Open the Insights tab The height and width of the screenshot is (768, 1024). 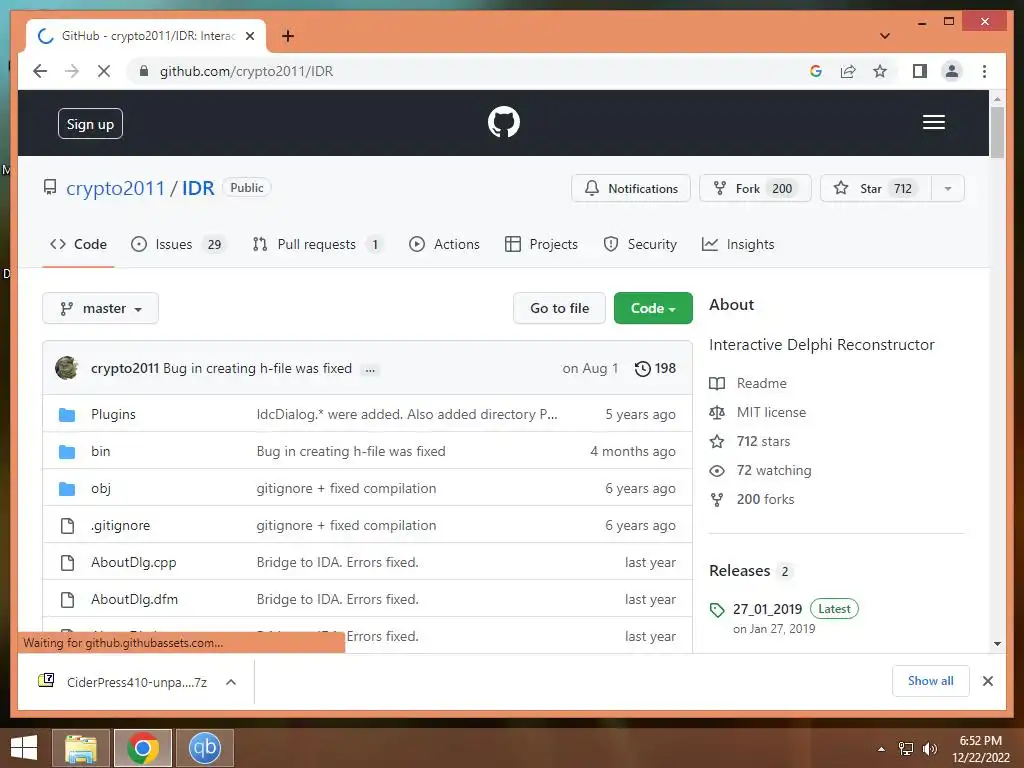click(x=738, y=244)
